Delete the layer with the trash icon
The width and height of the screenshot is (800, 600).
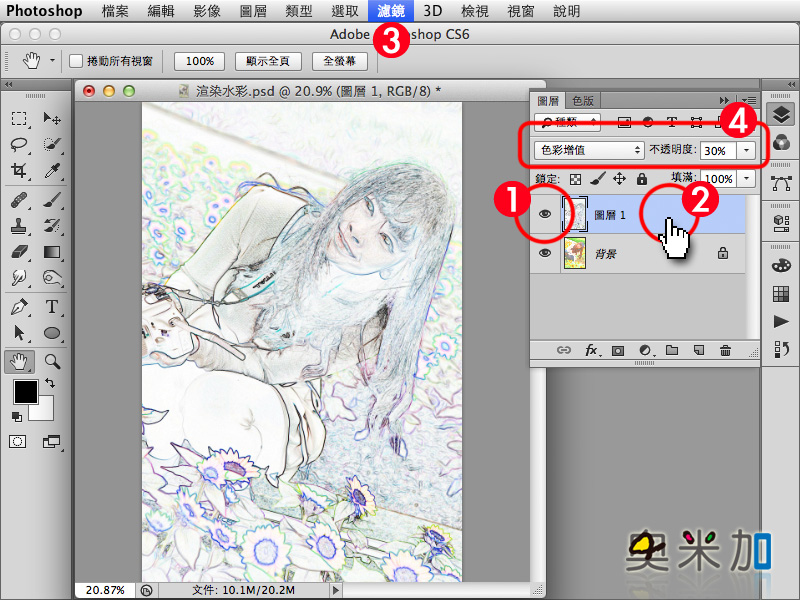(x=725, y=351)
